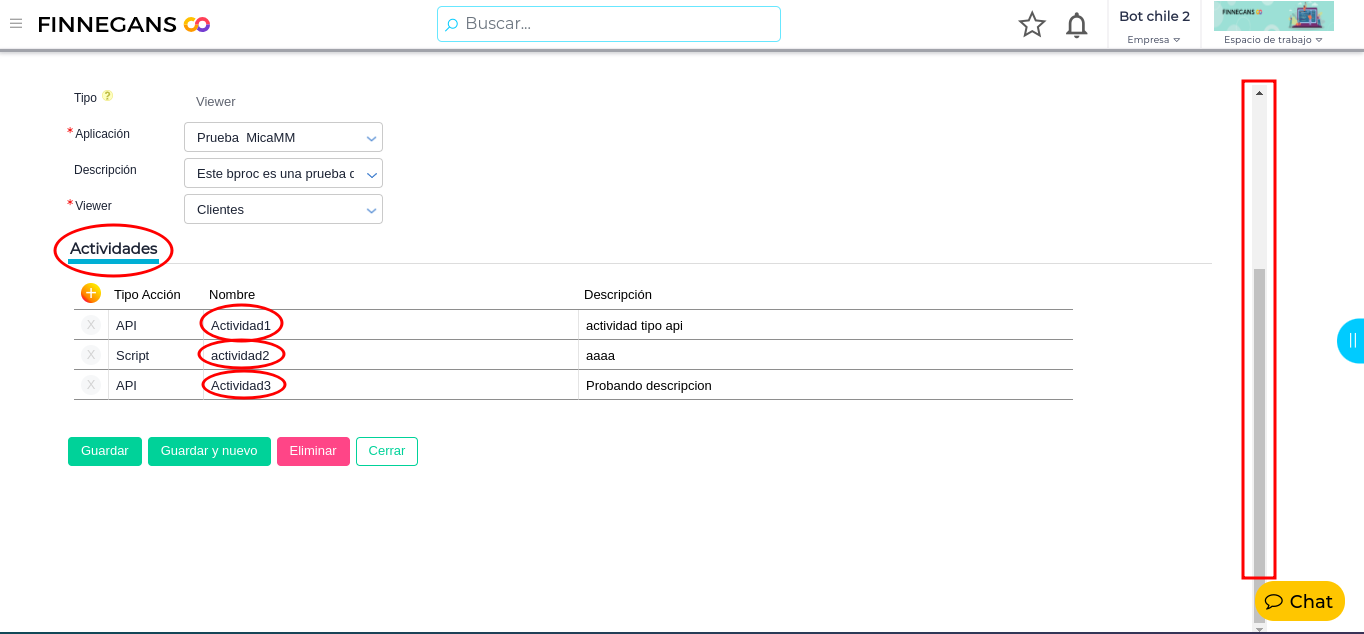This screenshot has height=634, width=1364.
Task: Click description 'aaaa'
Action: point(600,355)
